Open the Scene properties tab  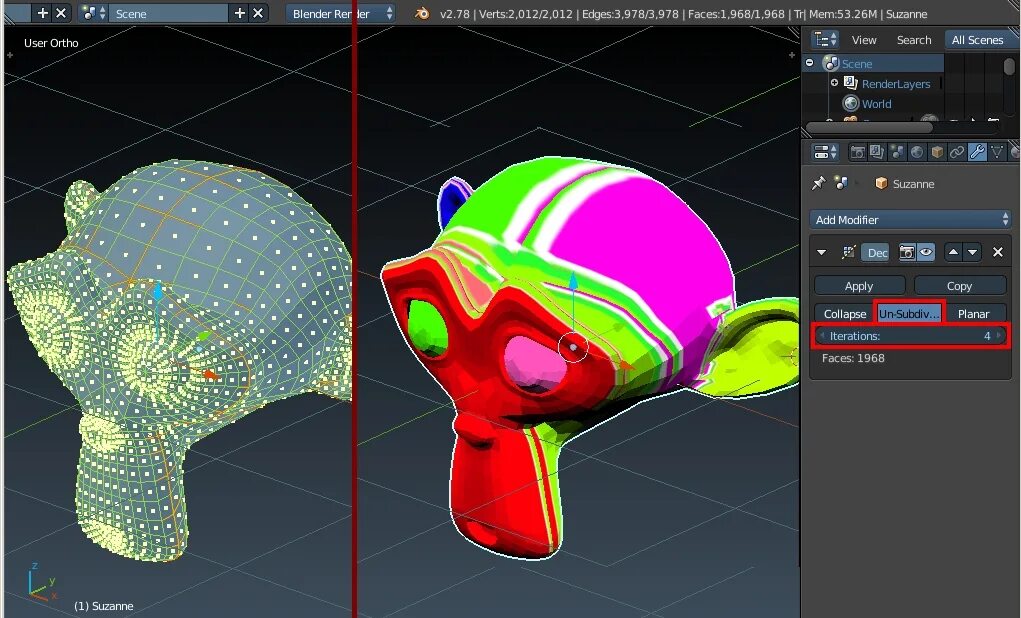(897, 152)
